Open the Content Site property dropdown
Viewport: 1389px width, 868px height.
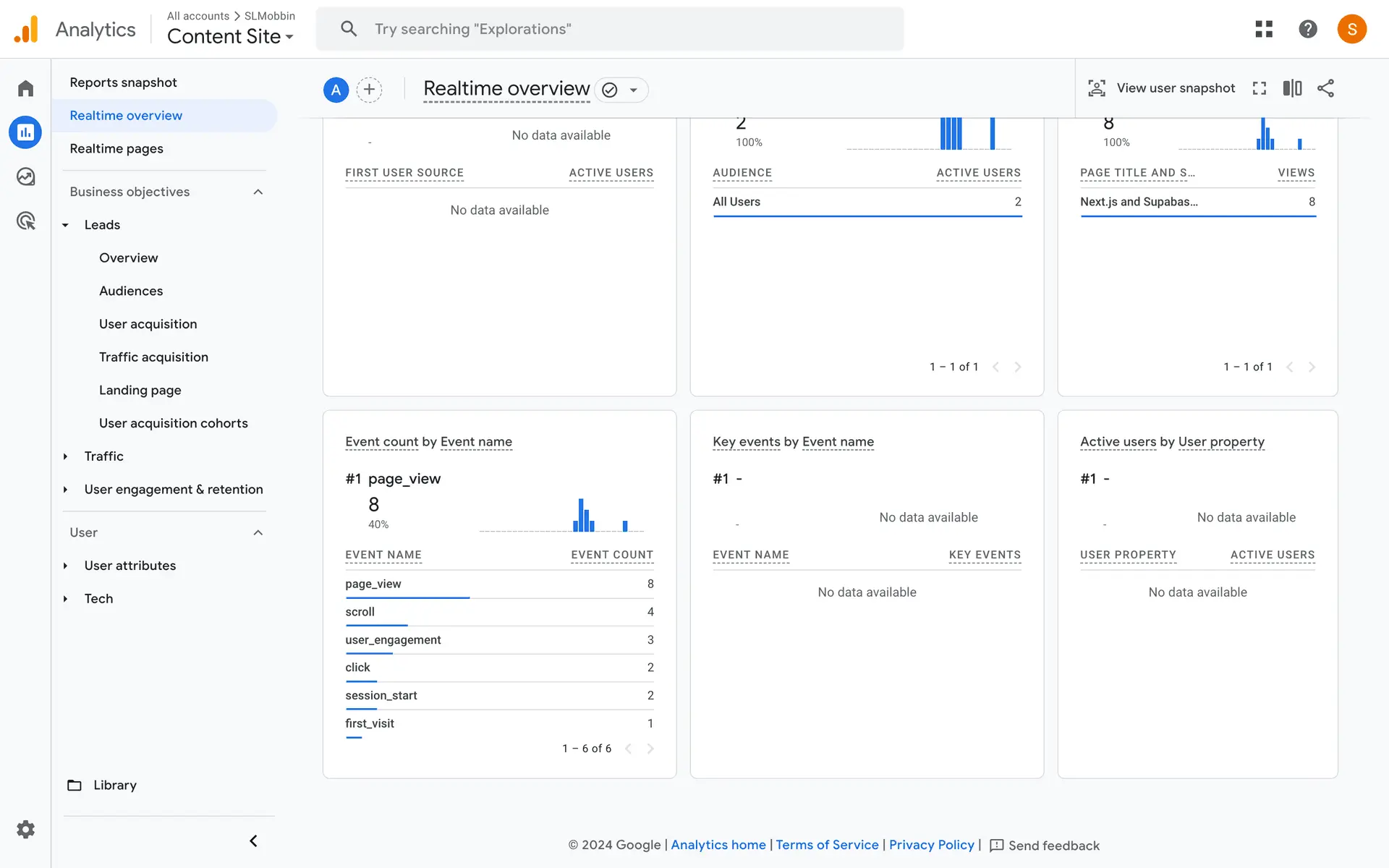(x=230, y=36)
